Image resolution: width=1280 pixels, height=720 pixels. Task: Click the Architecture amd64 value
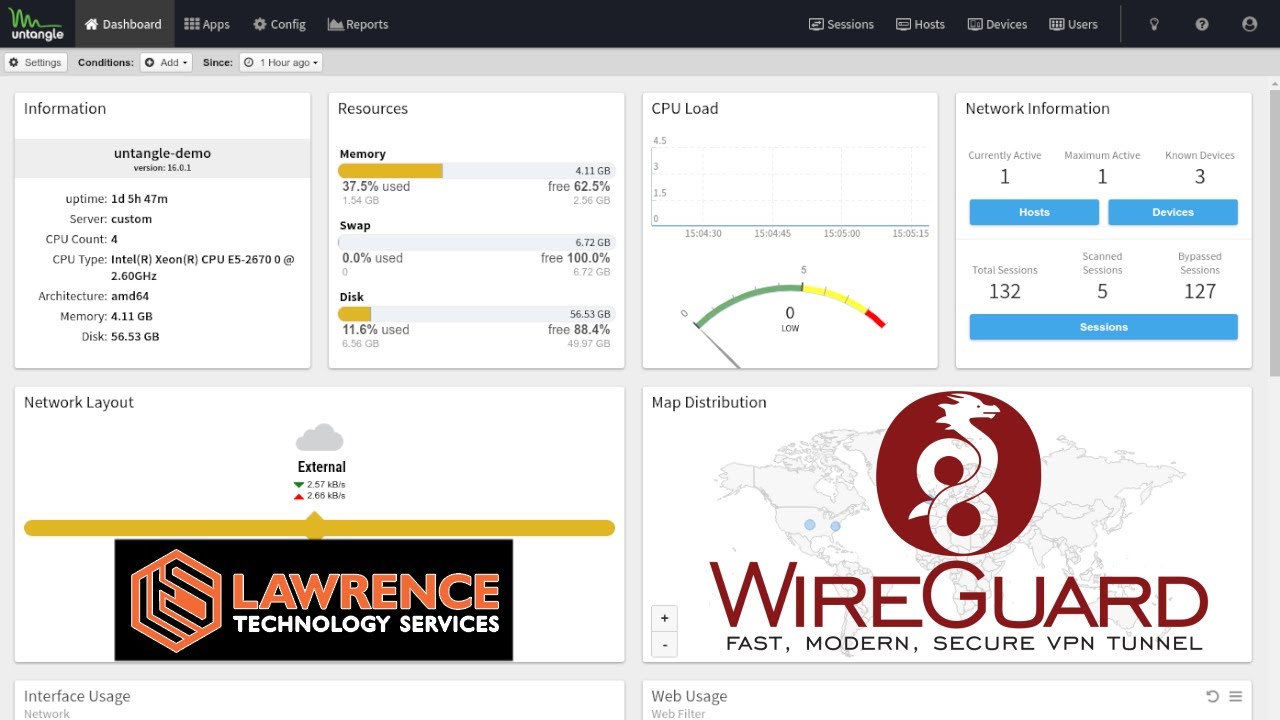(x=130, y=296)
